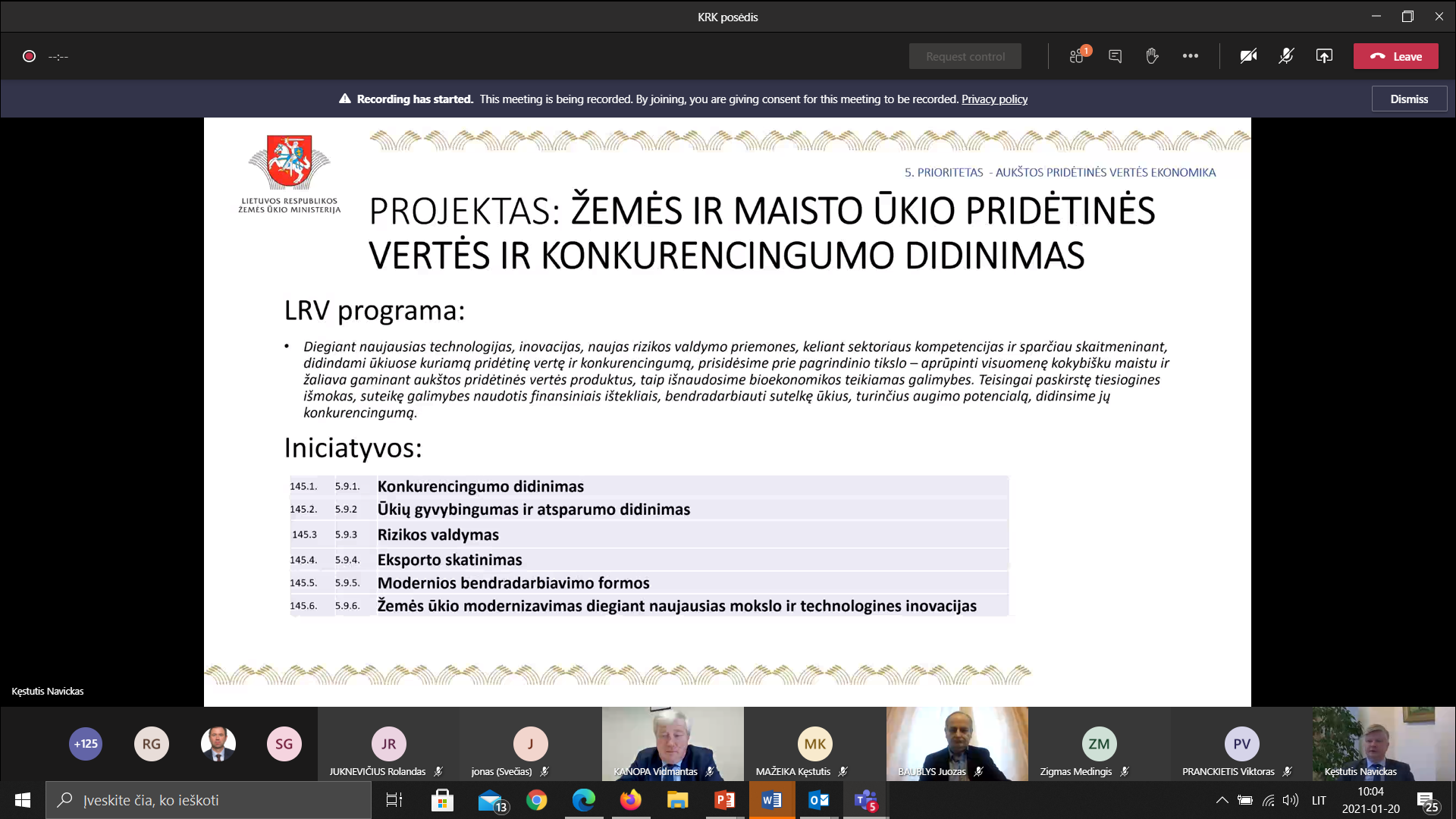
Task: Click the Request control button
Action: point(965,56)
